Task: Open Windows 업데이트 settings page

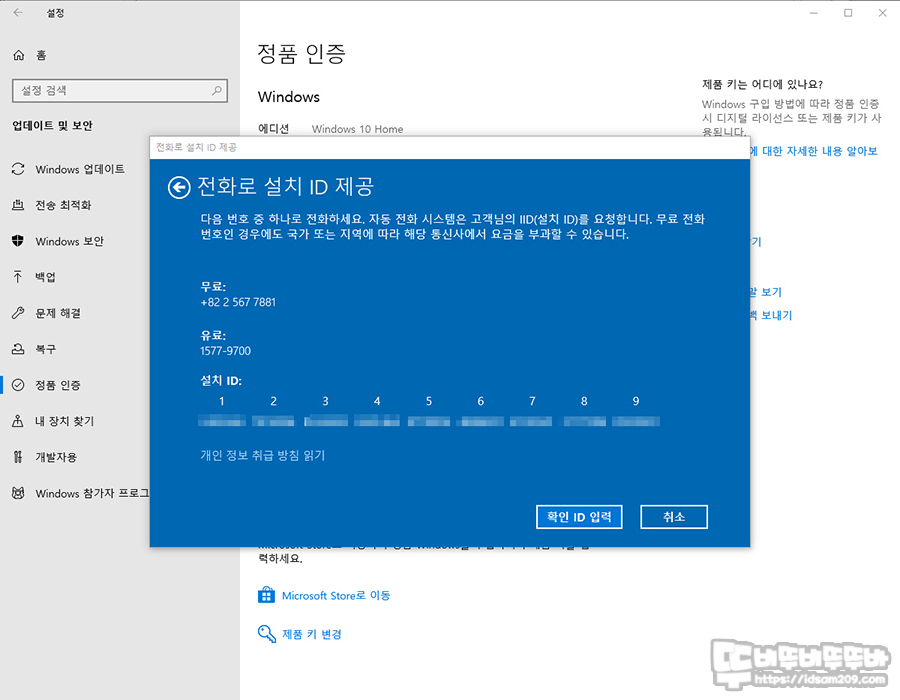Action: 80,169
